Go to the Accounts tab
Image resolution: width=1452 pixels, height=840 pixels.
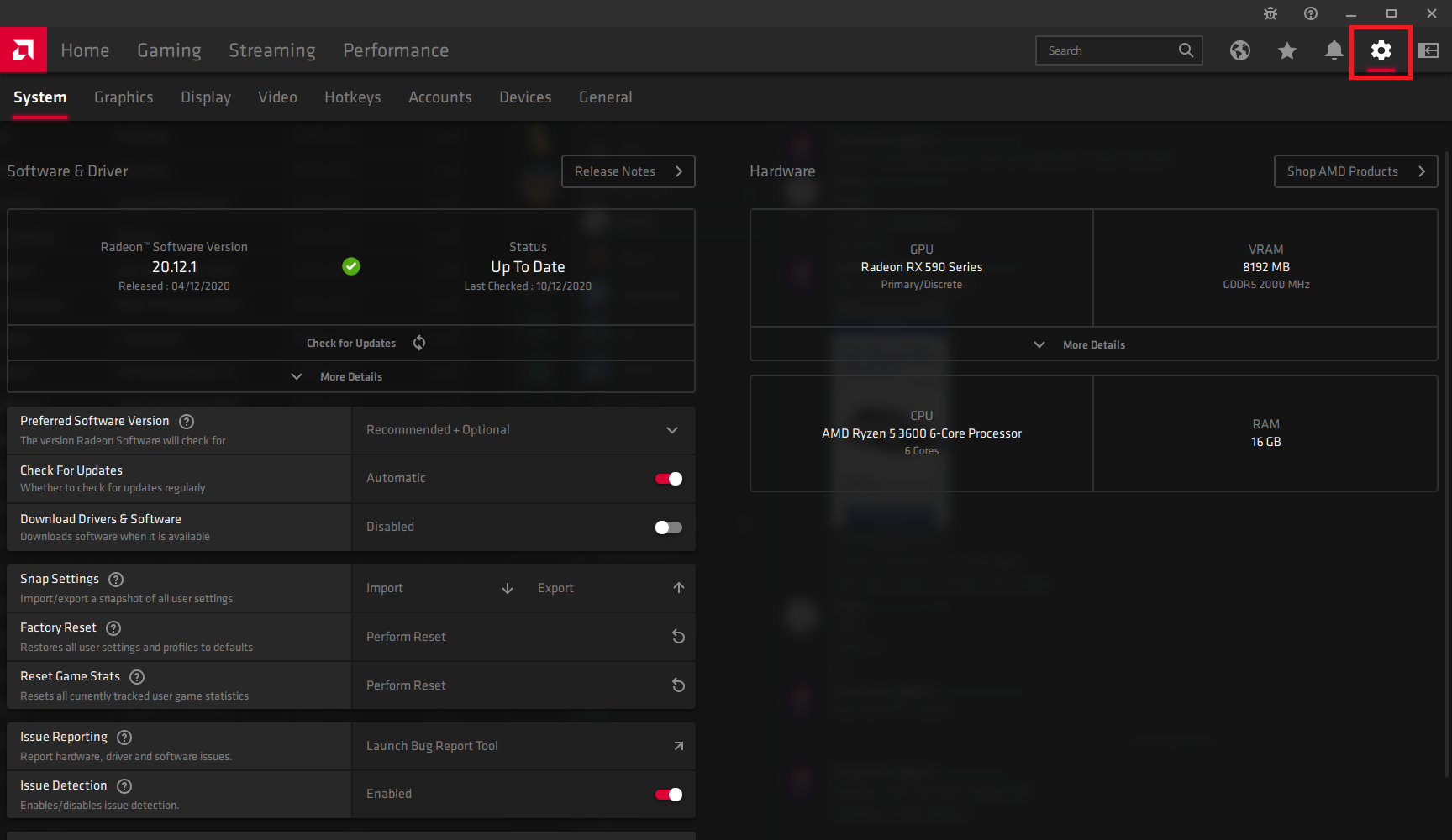[440, 97]
